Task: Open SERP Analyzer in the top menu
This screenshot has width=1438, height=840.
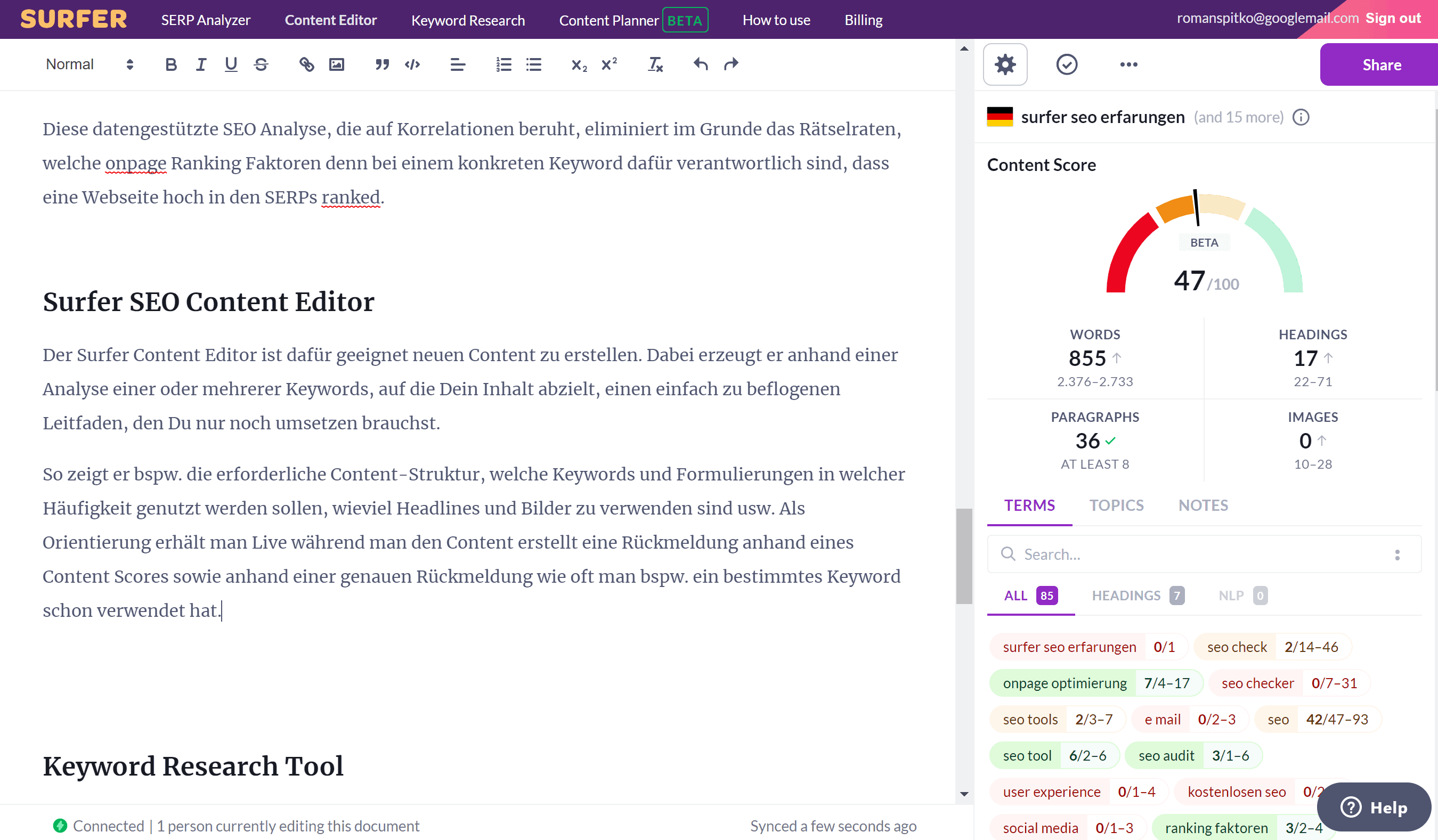Action: click(x=206, y=20)
